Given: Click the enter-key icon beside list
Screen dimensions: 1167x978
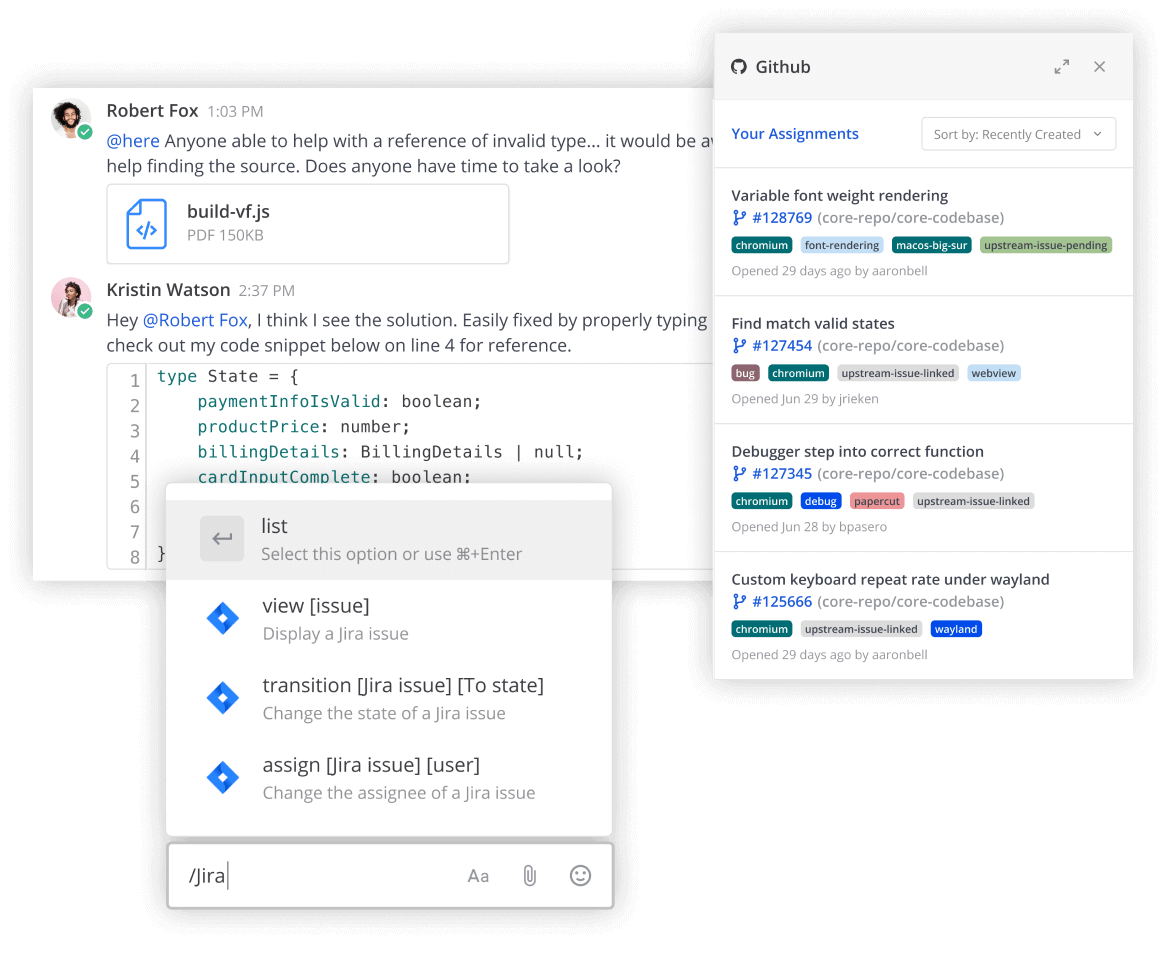Looking at the screenshot, I should [222, 539].
